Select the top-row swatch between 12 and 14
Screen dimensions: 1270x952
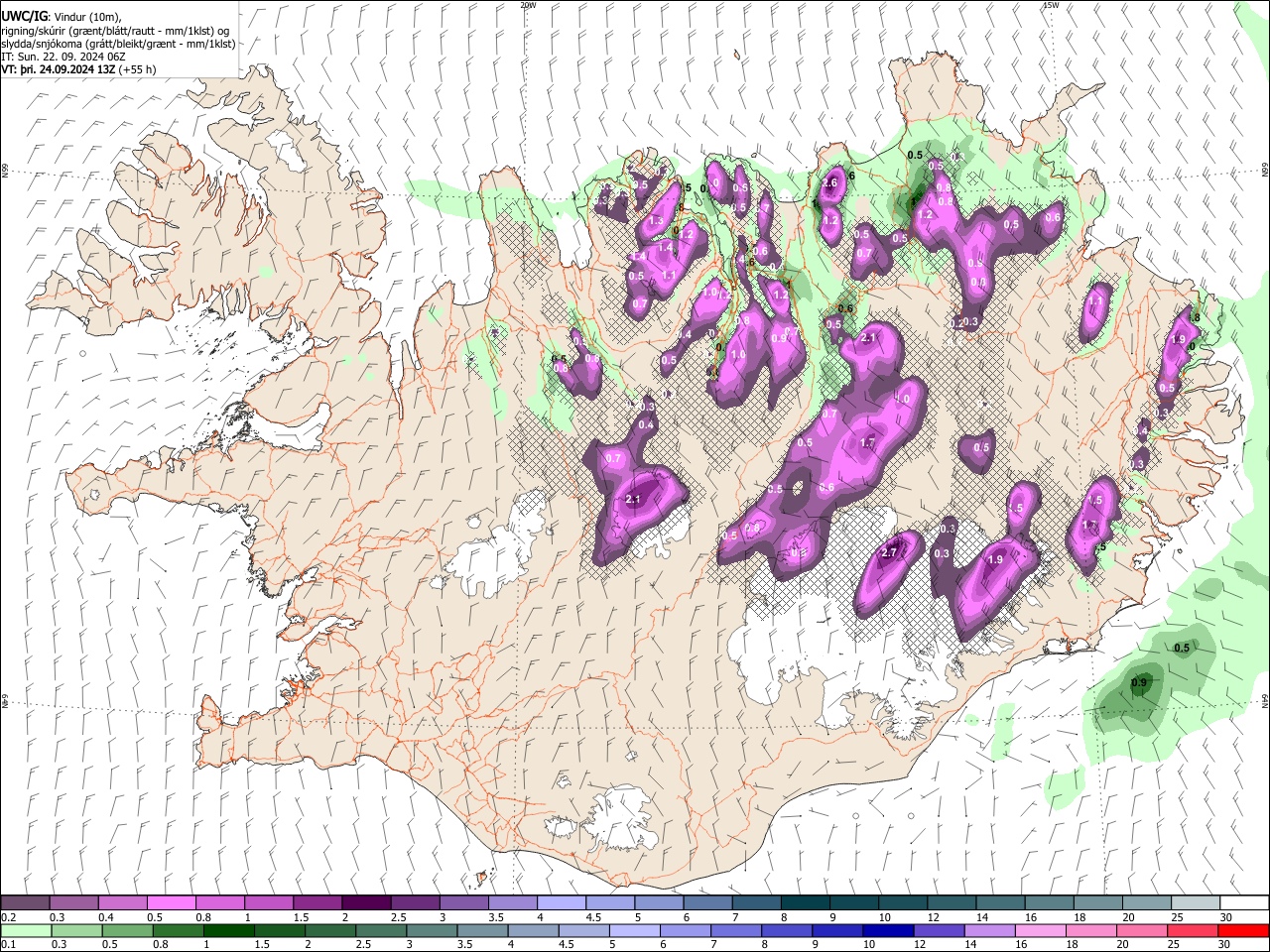click(952, 902)
